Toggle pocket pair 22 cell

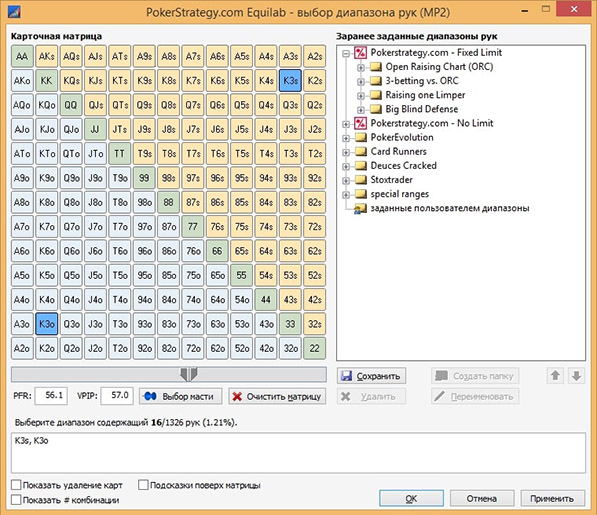[x=314, y=349]
